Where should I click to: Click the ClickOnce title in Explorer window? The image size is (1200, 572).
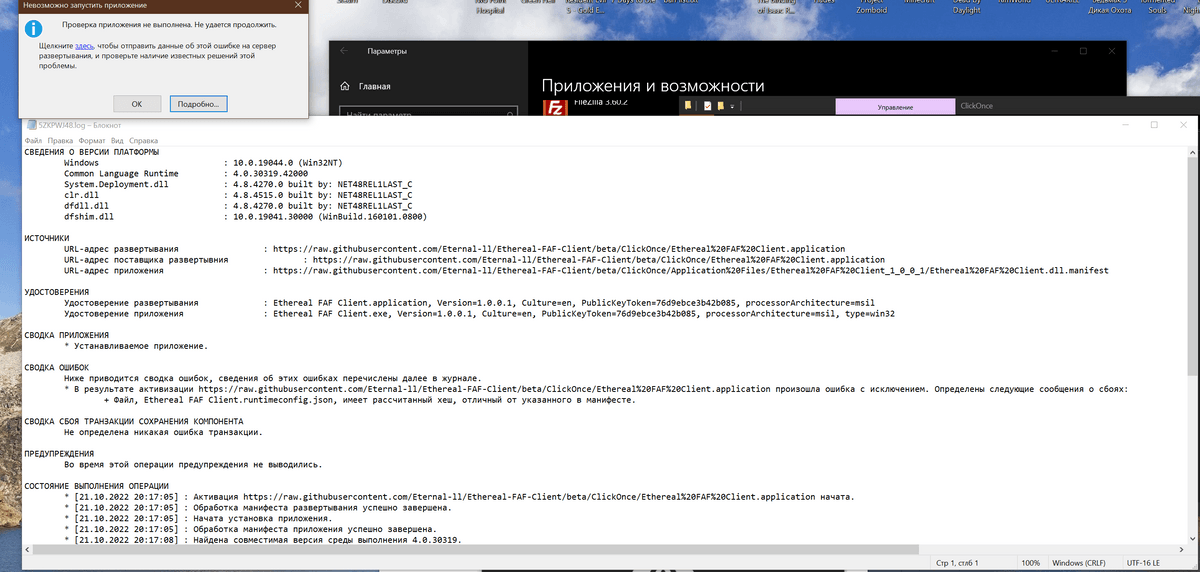point(976,104)
